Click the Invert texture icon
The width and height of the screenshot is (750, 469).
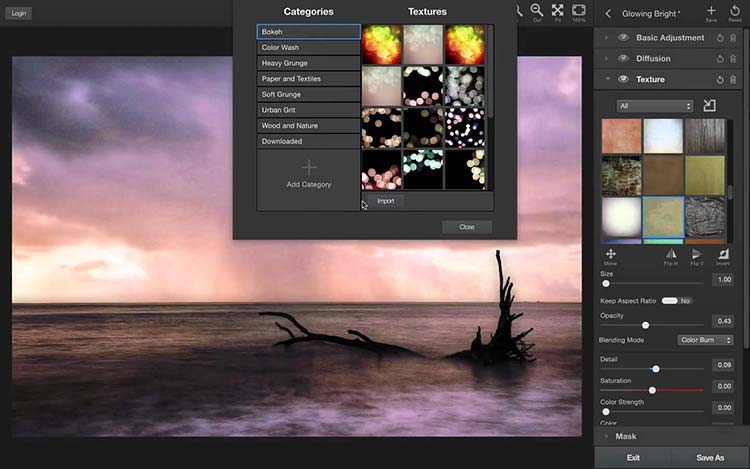723,254
